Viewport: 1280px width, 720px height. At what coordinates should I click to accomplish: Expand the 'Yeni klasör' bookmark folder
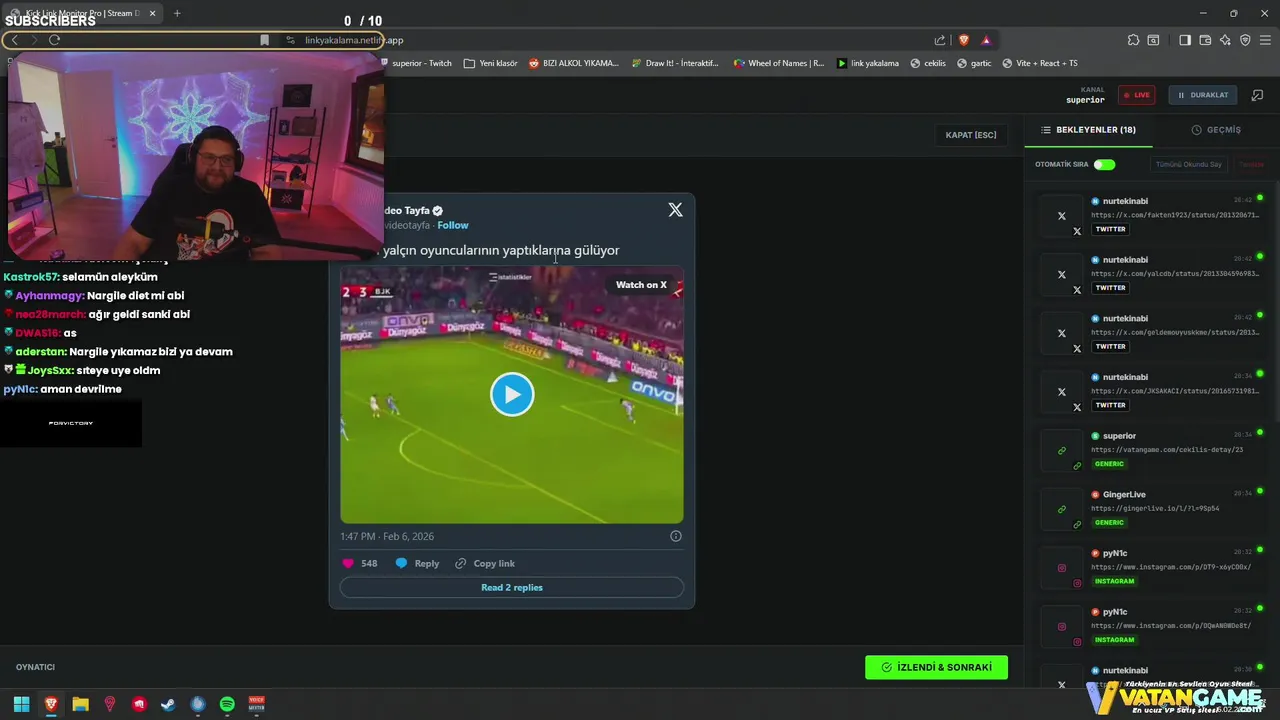pos(490,63)
